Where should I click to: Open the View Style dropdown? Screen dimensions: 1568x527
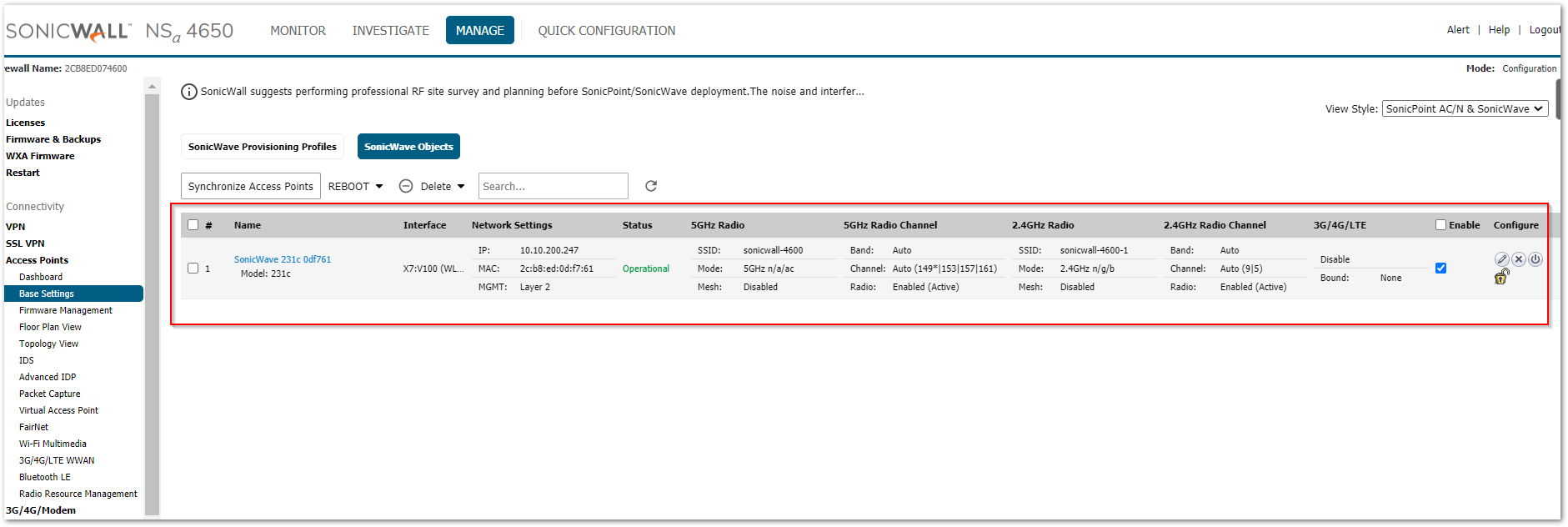point(1465,109)
